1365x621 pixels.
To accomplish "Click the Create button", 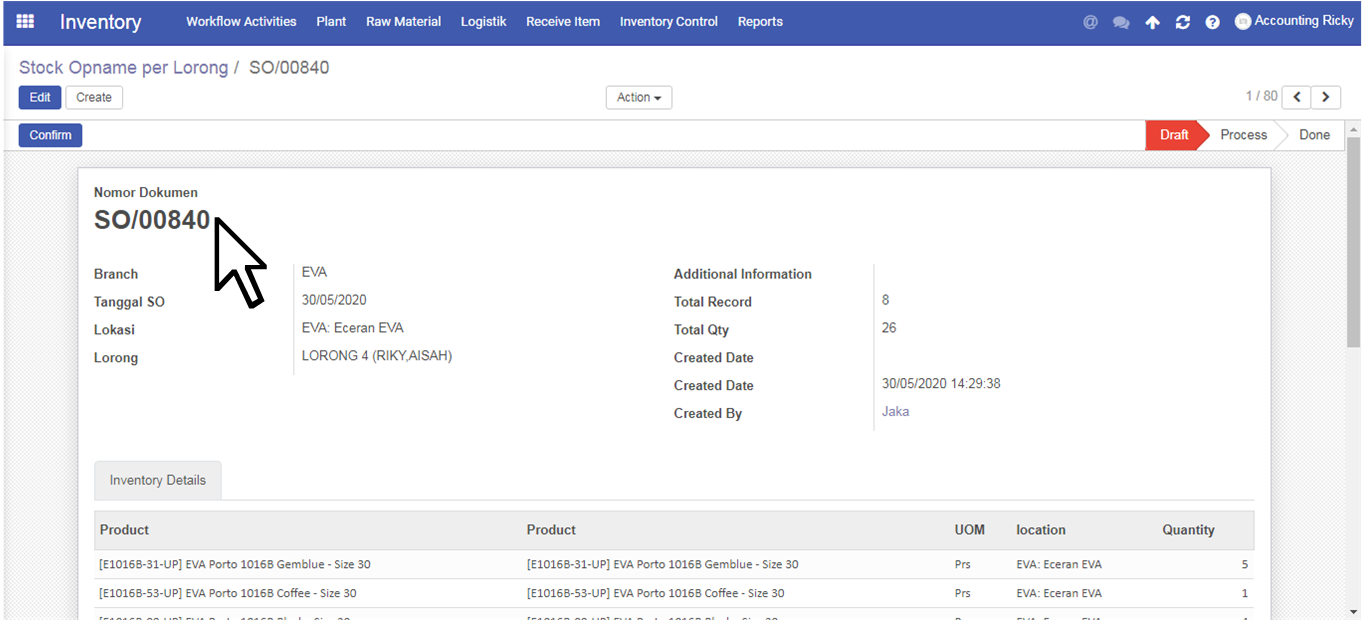I will pyautogui.click(x=94, y=97).
